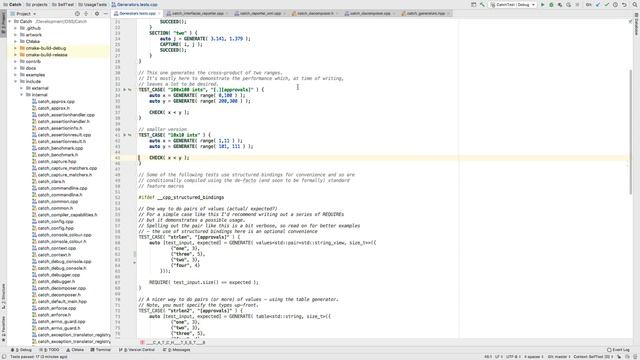Select the Generators.tests.cpp editor tab
The height and width of the screenshot is (360, 640).
(137, 13)
